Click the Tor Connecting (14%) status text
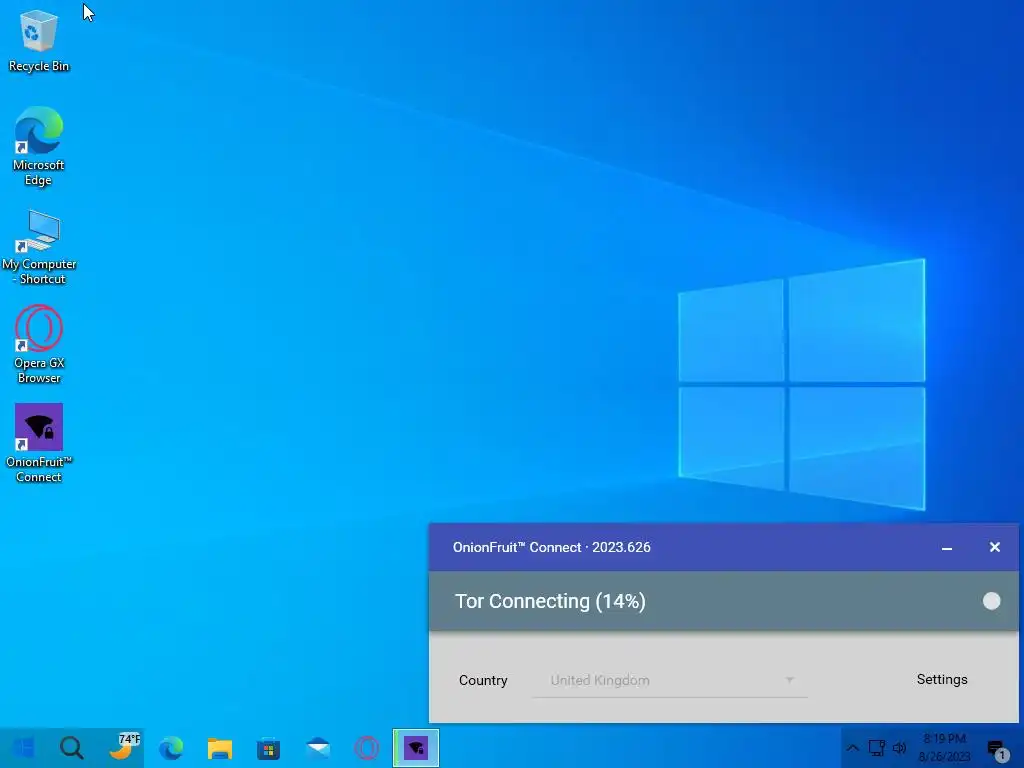 pos(550,601)
